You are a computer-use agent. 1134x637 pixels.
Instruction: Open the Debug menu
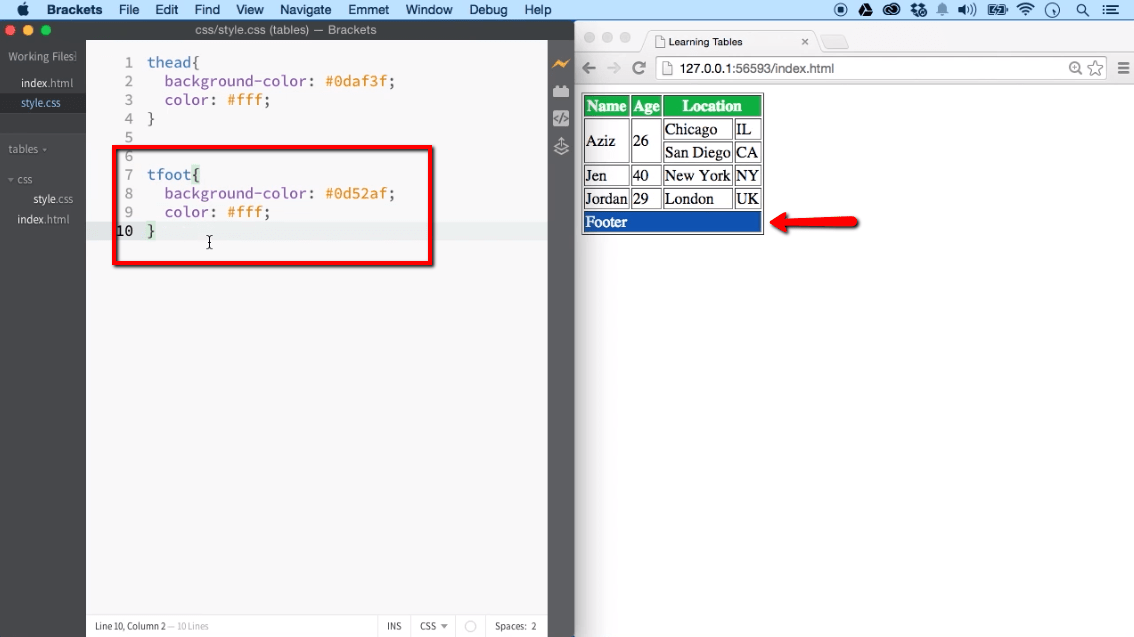[488, 9]
